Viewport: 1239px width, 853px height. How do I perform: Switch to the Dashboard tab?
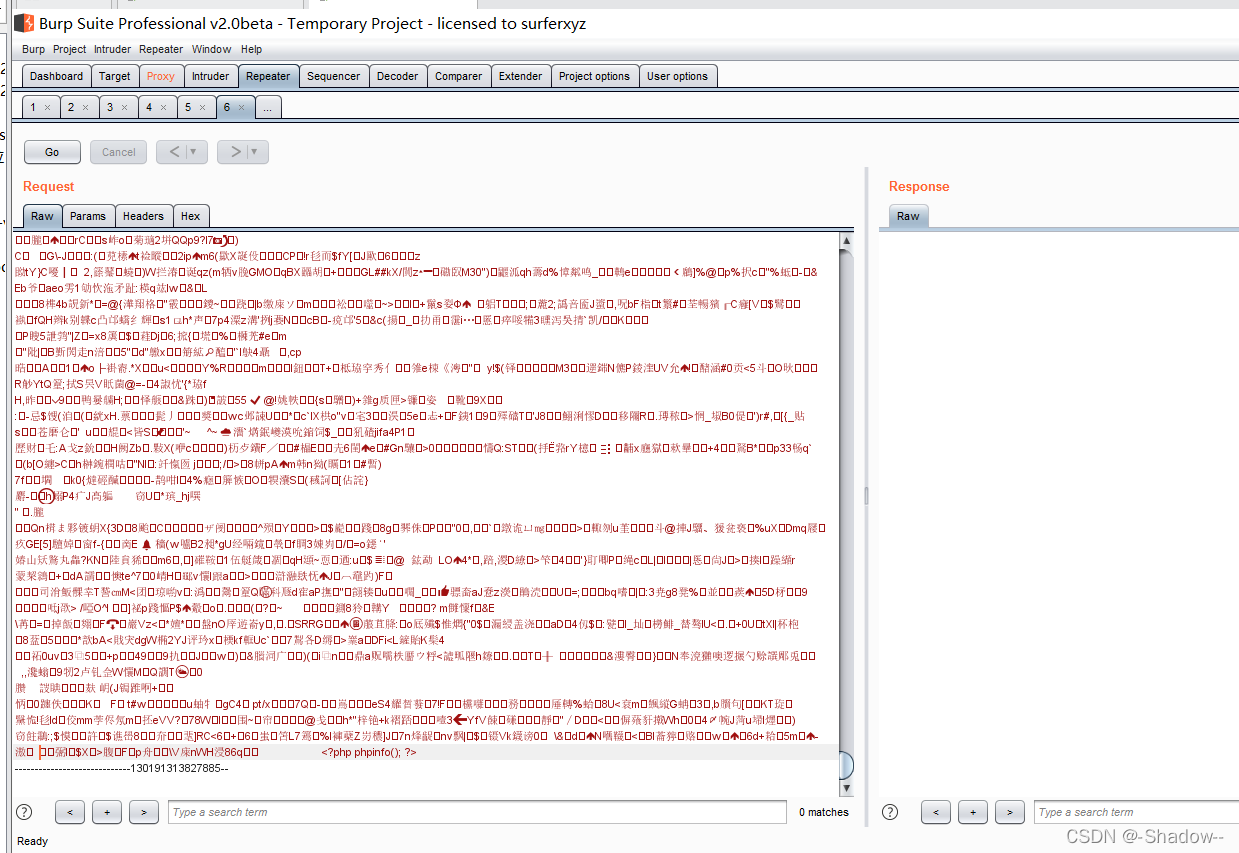(x=57, y=76)
